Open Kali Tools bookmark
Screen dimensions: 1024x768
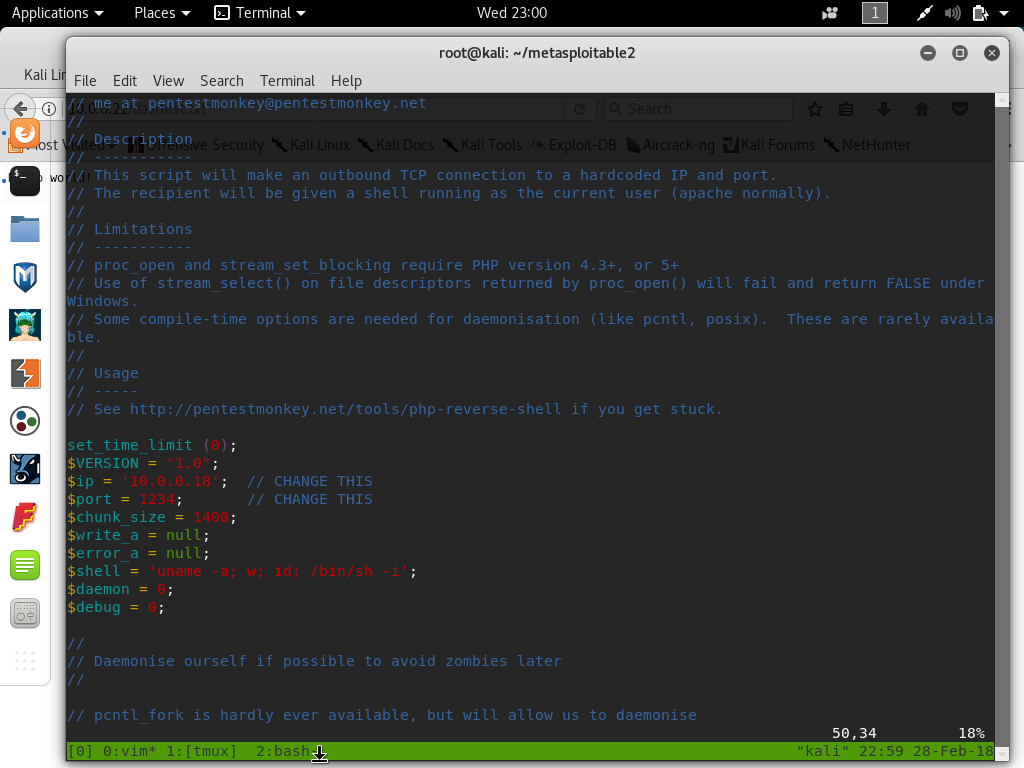pos(483,145)
